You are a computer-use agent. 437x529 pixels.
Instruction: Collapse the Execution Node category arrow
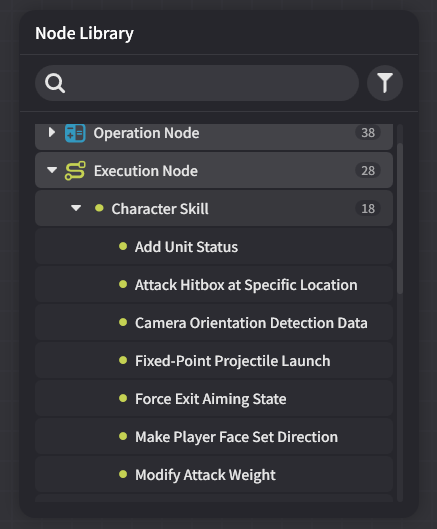pyautogui.click(x=52, y=170)
